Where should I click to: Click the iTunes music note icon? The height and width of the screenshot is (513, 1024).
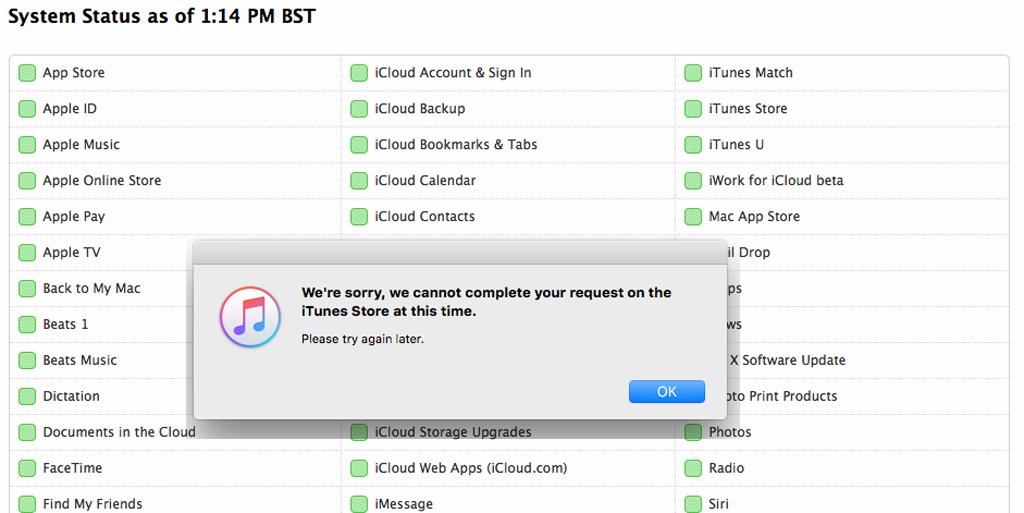[249, 316]
